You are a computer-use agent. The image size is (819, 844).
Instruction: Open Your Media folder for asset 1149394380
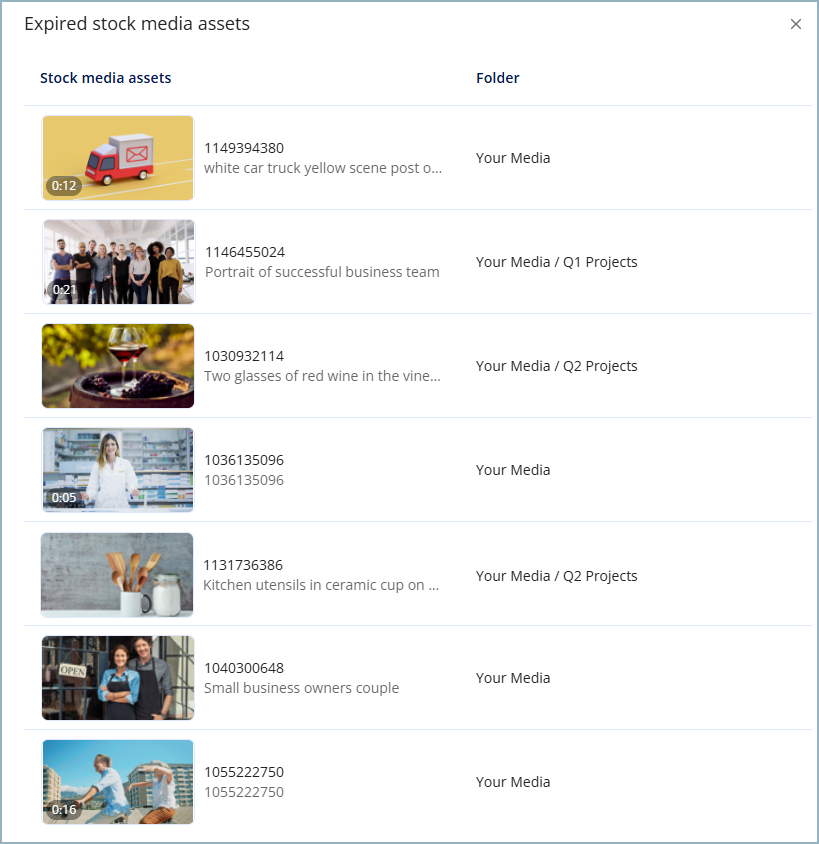pyautogui.click(x=512, y=157)
